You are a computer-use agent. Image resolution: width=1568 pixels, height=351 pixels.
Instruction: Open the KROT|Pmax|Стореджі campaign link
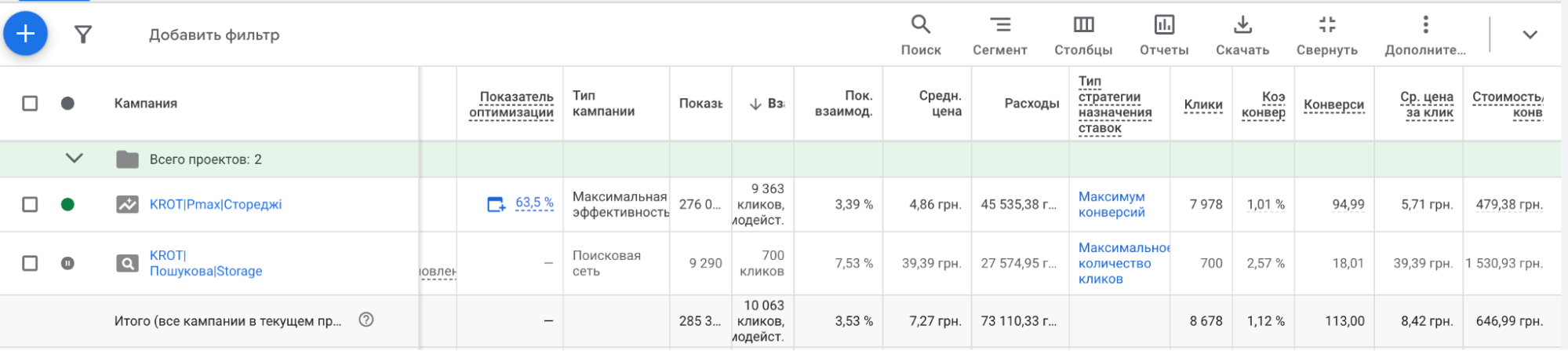(x=216, y=204)
